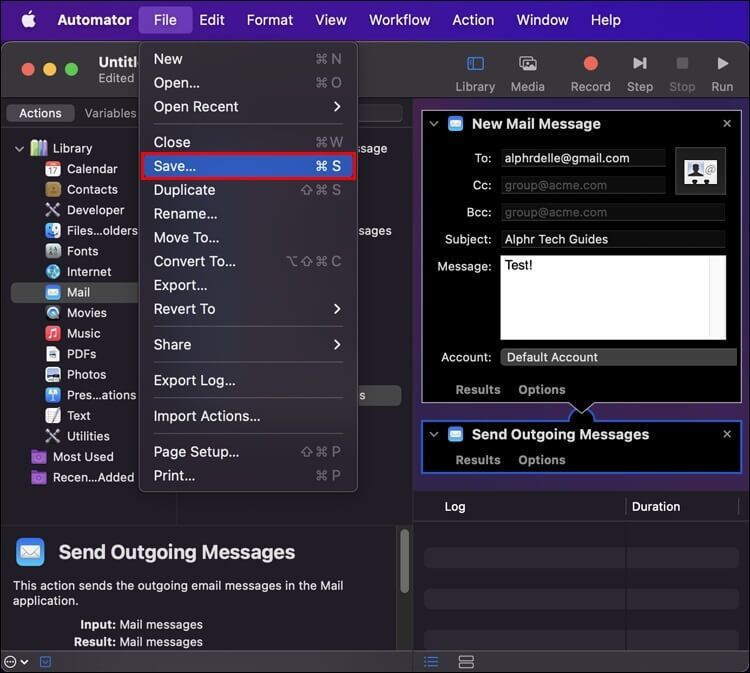Click the Bcc address field
The width and height of the screenshot is (750, 673).
(x=613, y=212)
